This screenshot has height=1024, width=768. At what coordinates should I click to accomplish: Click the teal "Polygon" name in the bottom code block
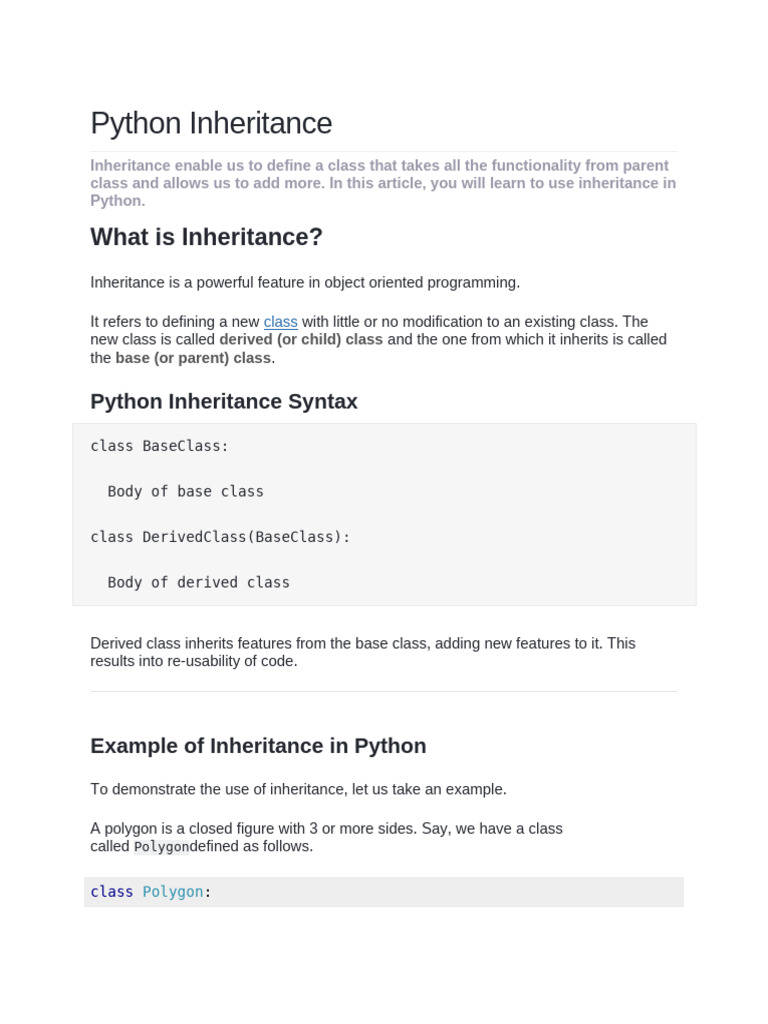(173, 892)
